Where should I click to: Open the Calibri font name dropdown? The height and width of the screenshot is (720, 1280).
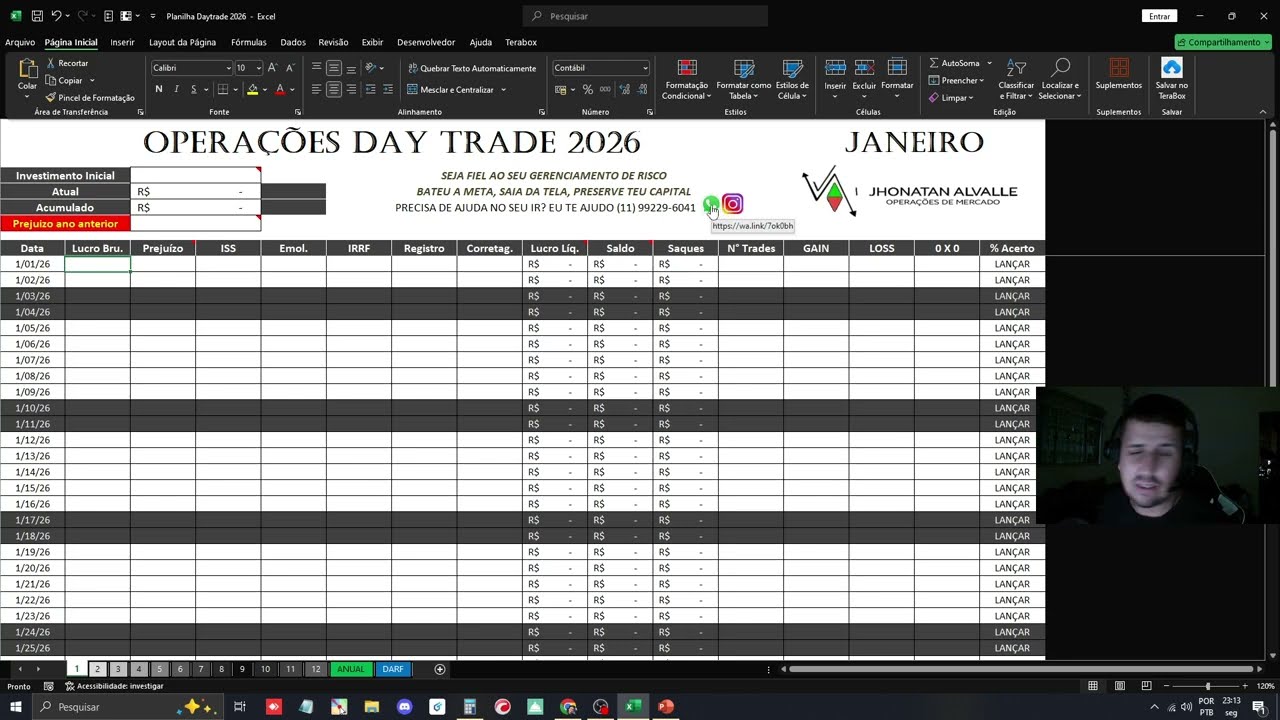click(x=228, y=68)
